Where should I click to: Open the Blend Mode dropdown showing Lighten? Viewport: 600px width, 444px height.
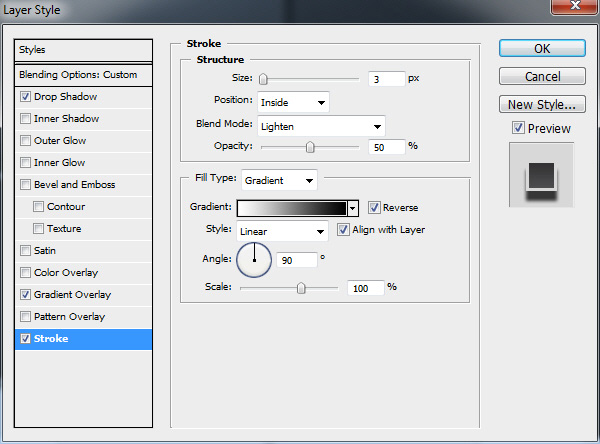(321, 126)
